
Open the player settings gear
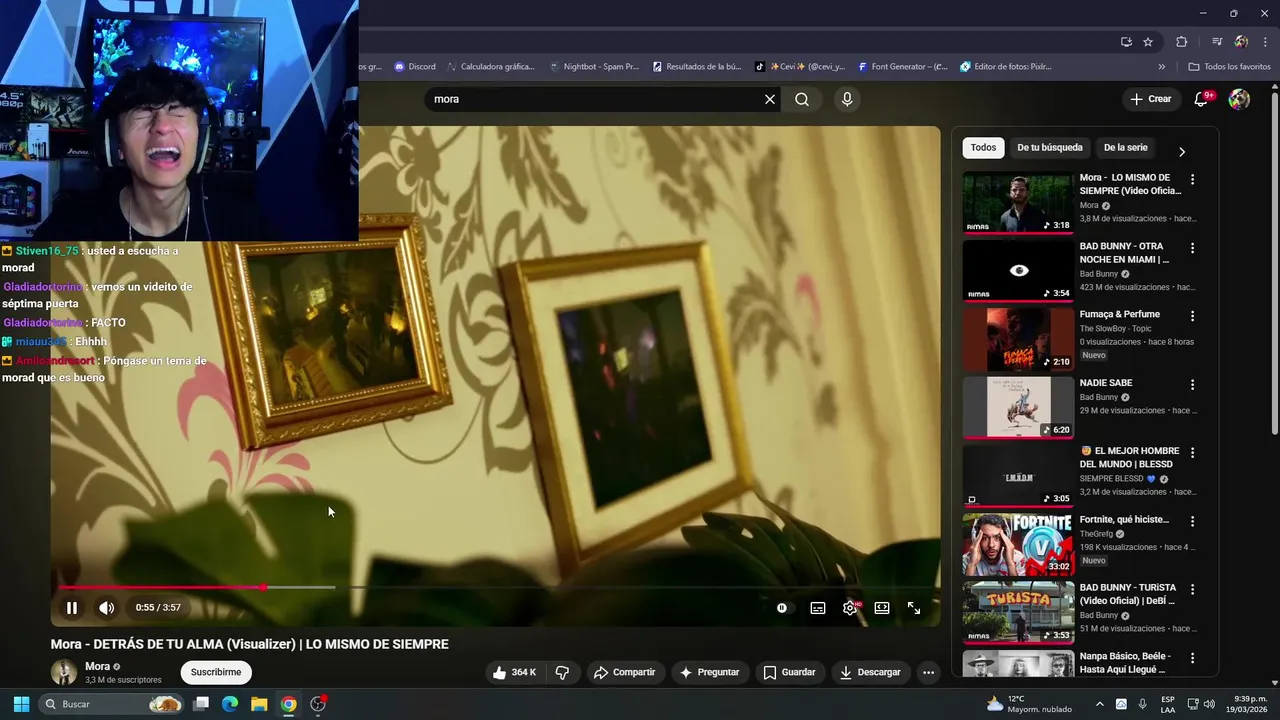[x=850, y=608]
